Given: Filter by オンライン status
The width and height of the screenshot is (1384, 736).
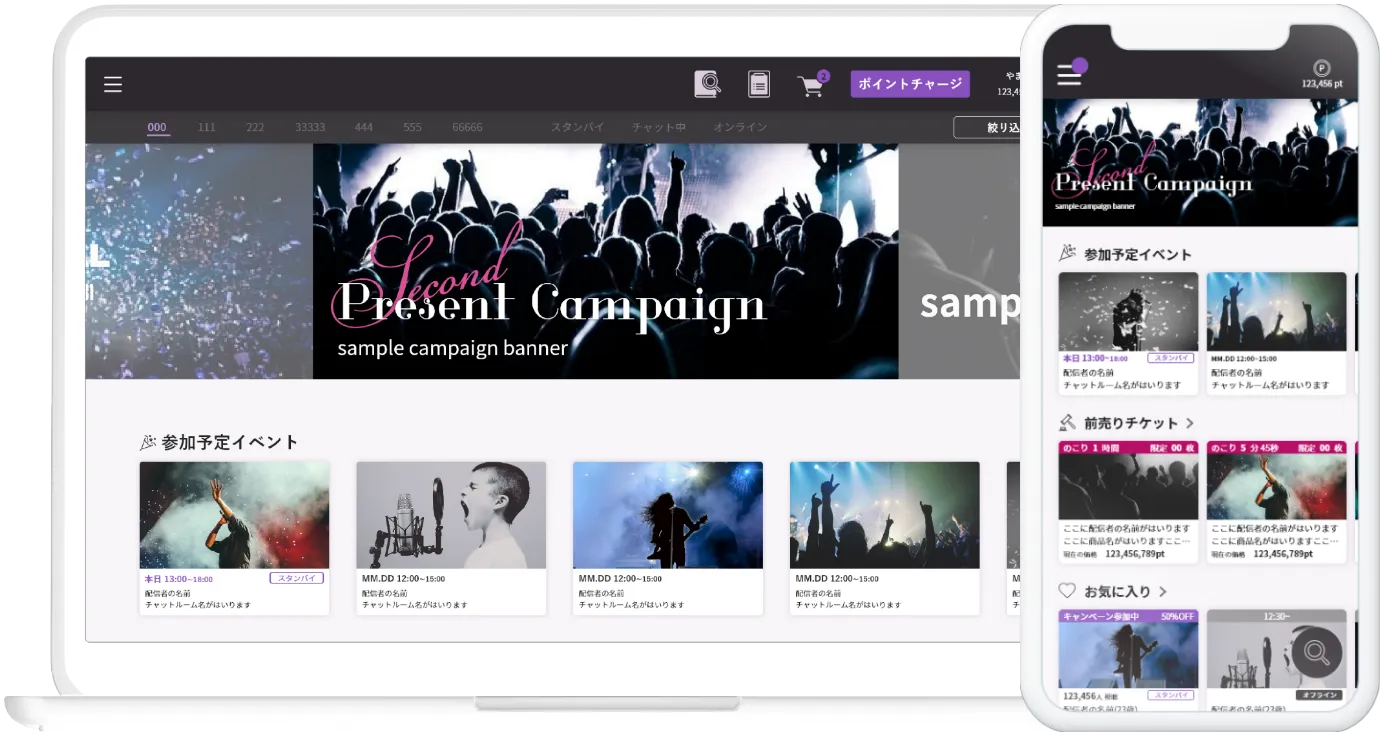Looking at the screenshot, I should pos(740,127).
